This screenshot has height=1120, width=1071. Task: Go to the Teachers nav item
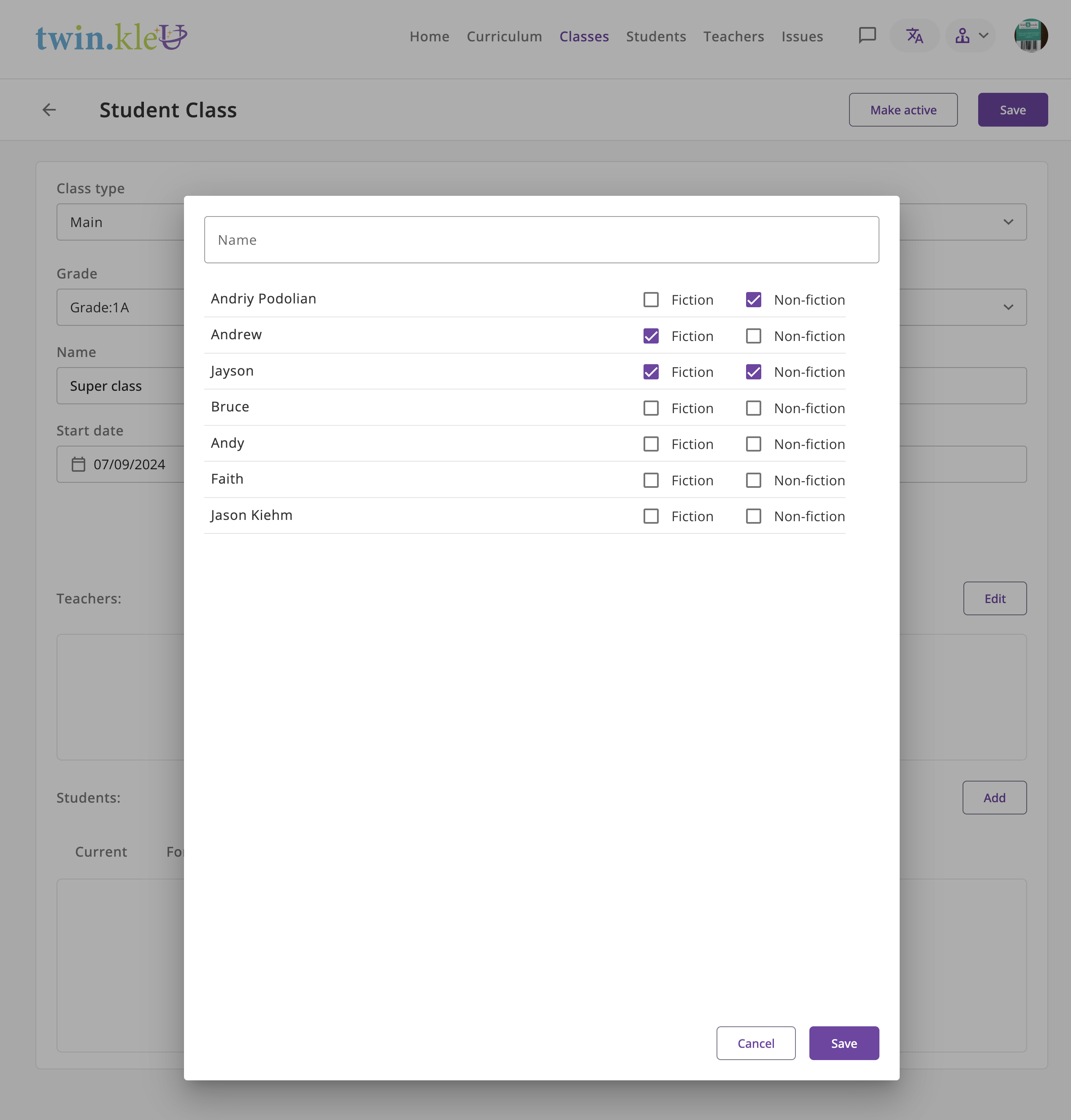(733, 37)
